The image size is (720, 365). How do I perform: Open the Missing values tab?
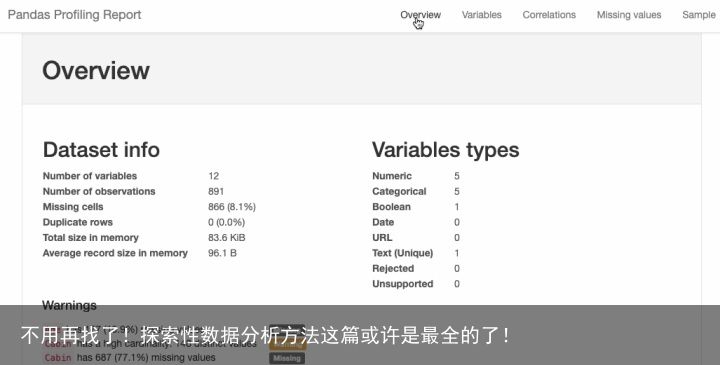[x=629, y=15]
